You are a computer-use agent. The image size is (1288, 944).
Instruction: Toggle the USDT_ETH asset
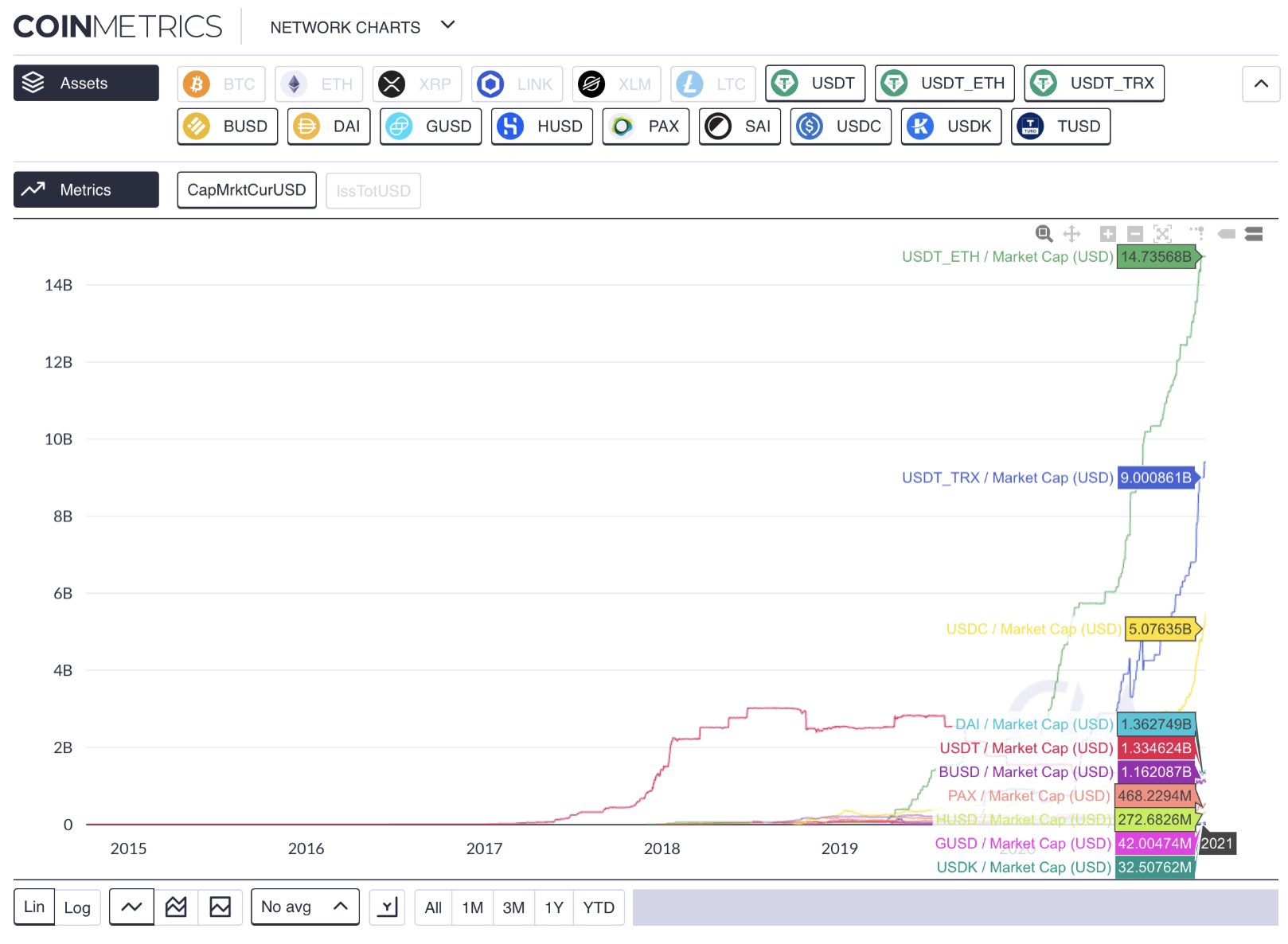click(x=944, y=83)
